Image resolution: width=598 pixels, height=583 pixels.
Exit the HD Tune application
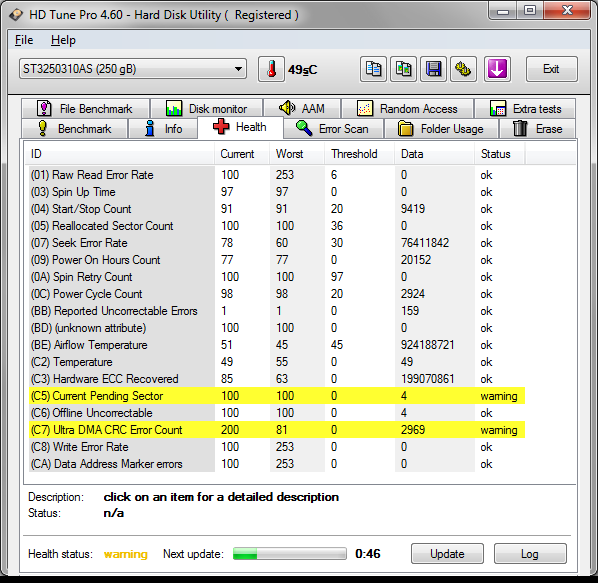pyautogui.click(x=551, y=69)
